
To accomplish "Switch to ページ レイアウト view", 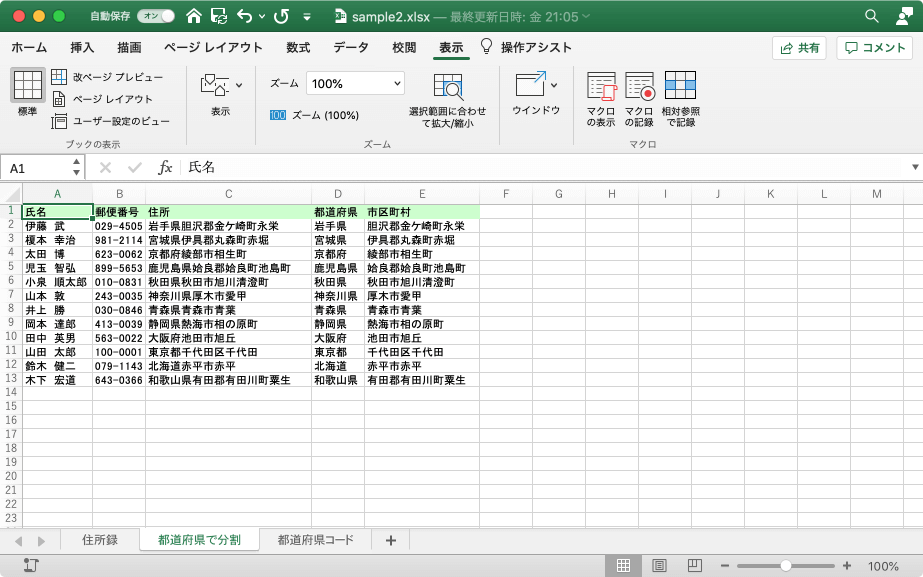I will (102, 99).
